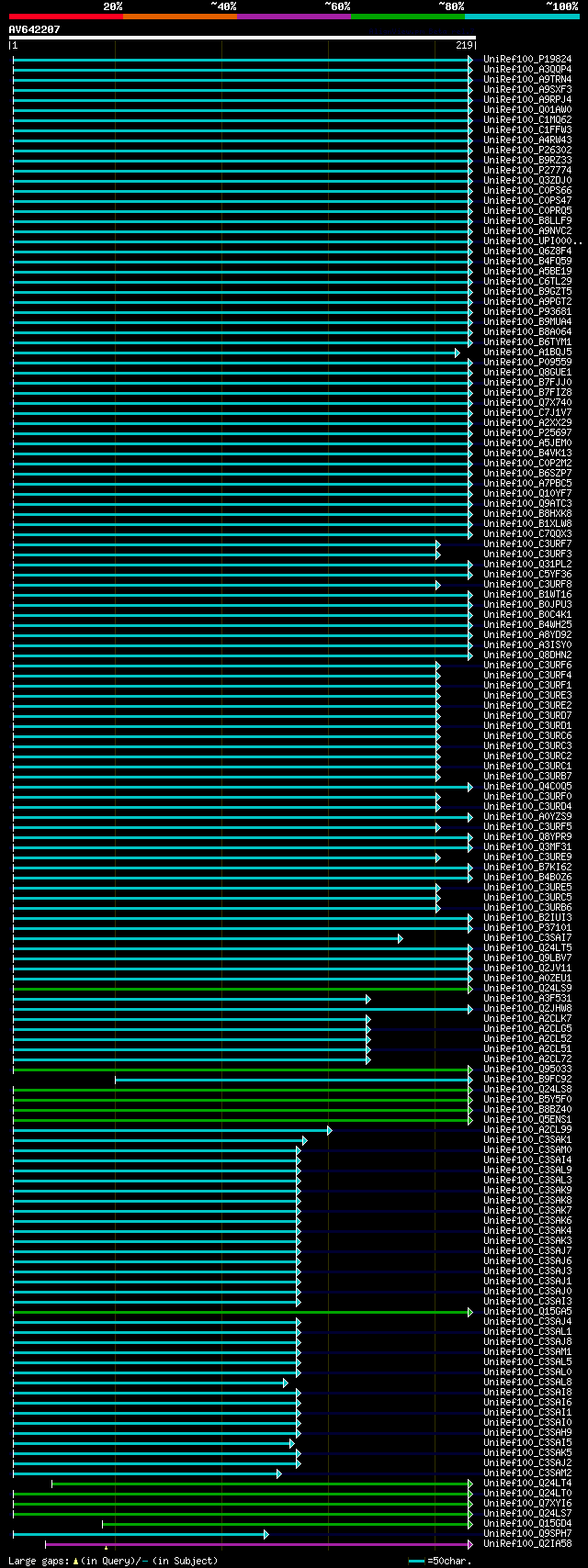
Task: Click the green ~80% legend segment
Action: pos(408,16)
